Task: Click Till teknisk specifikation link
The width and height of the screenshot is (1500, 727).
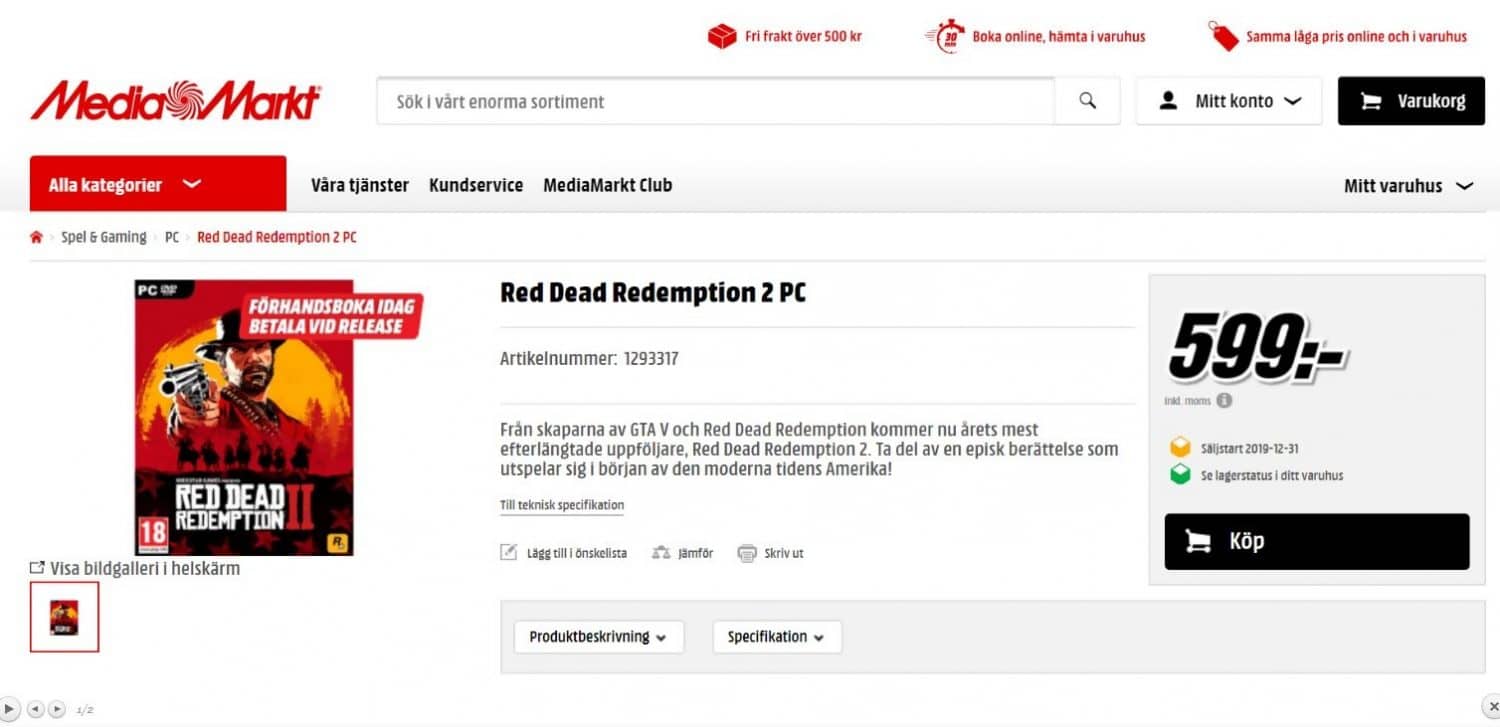Action: pyautogui.click(x=562, y=505)
